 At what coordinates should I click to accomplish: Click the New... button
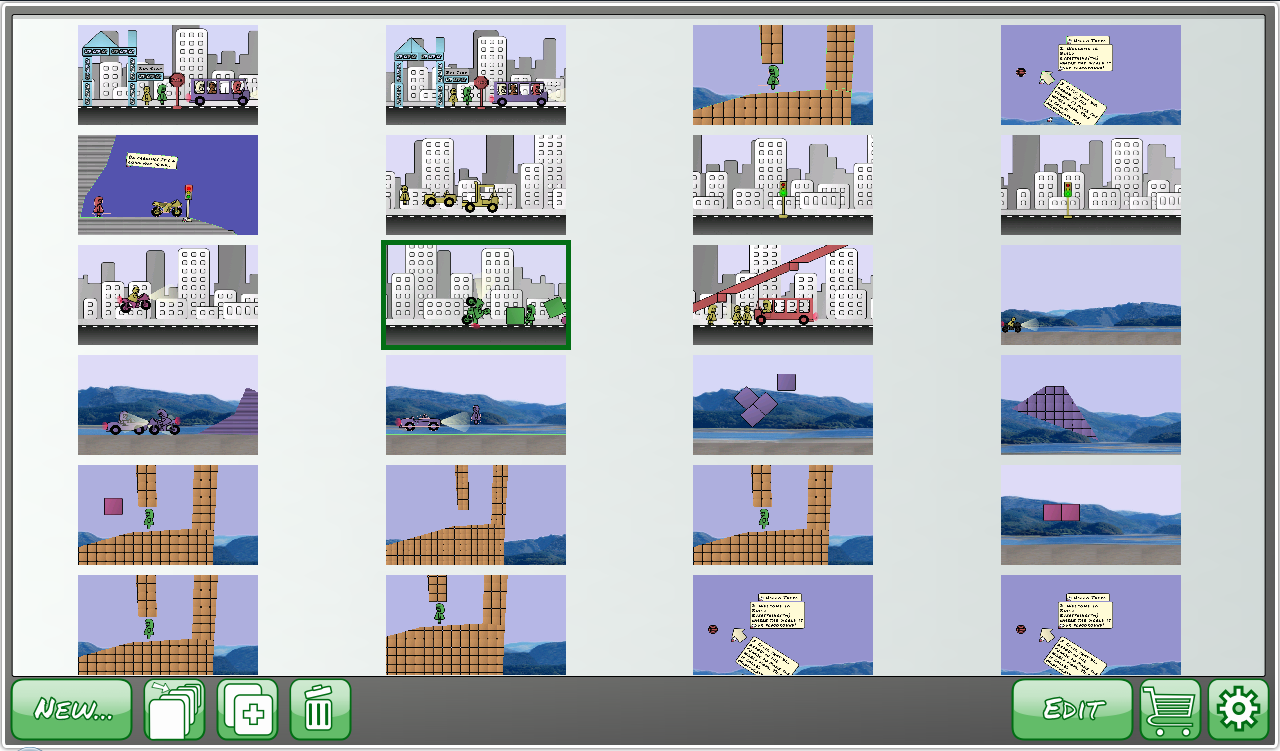72,709
